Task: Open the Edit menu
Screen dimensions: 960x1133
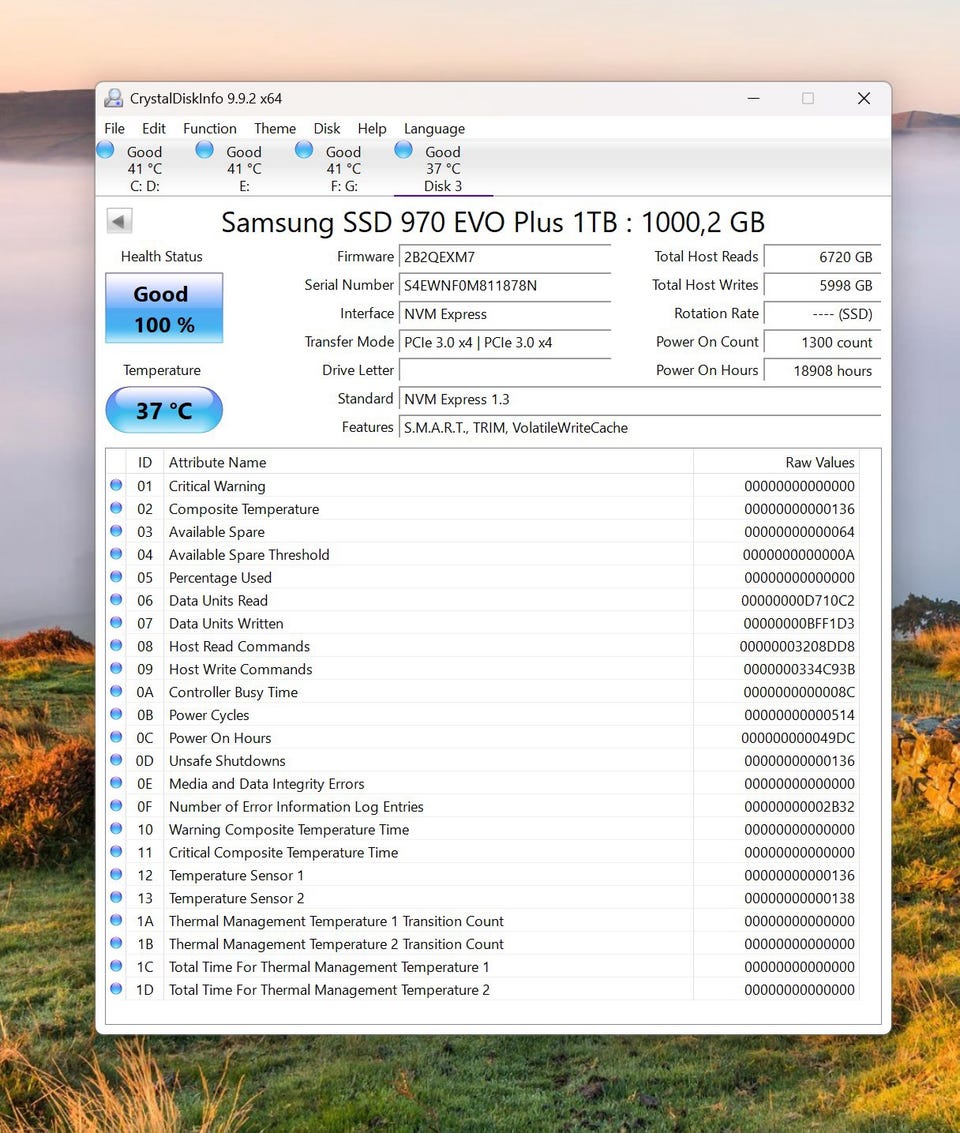Action: point(154,129)
